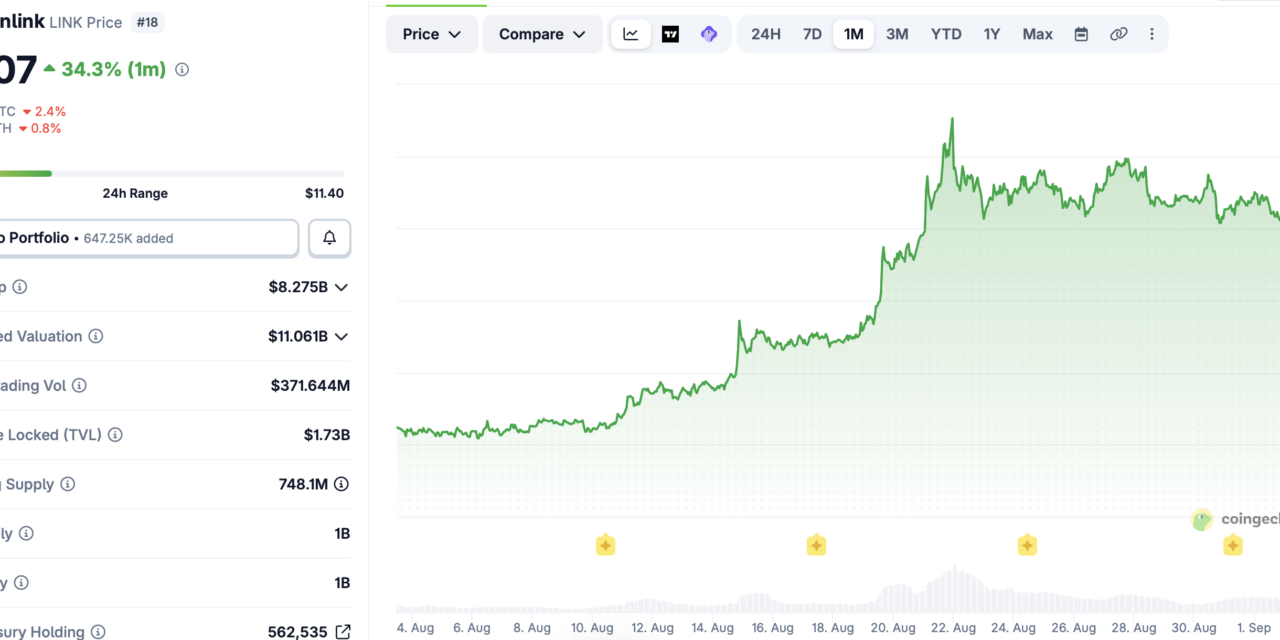The image size is (1280, 640).
Task: Switch to line chart view icon
Action: click(631, 34)
